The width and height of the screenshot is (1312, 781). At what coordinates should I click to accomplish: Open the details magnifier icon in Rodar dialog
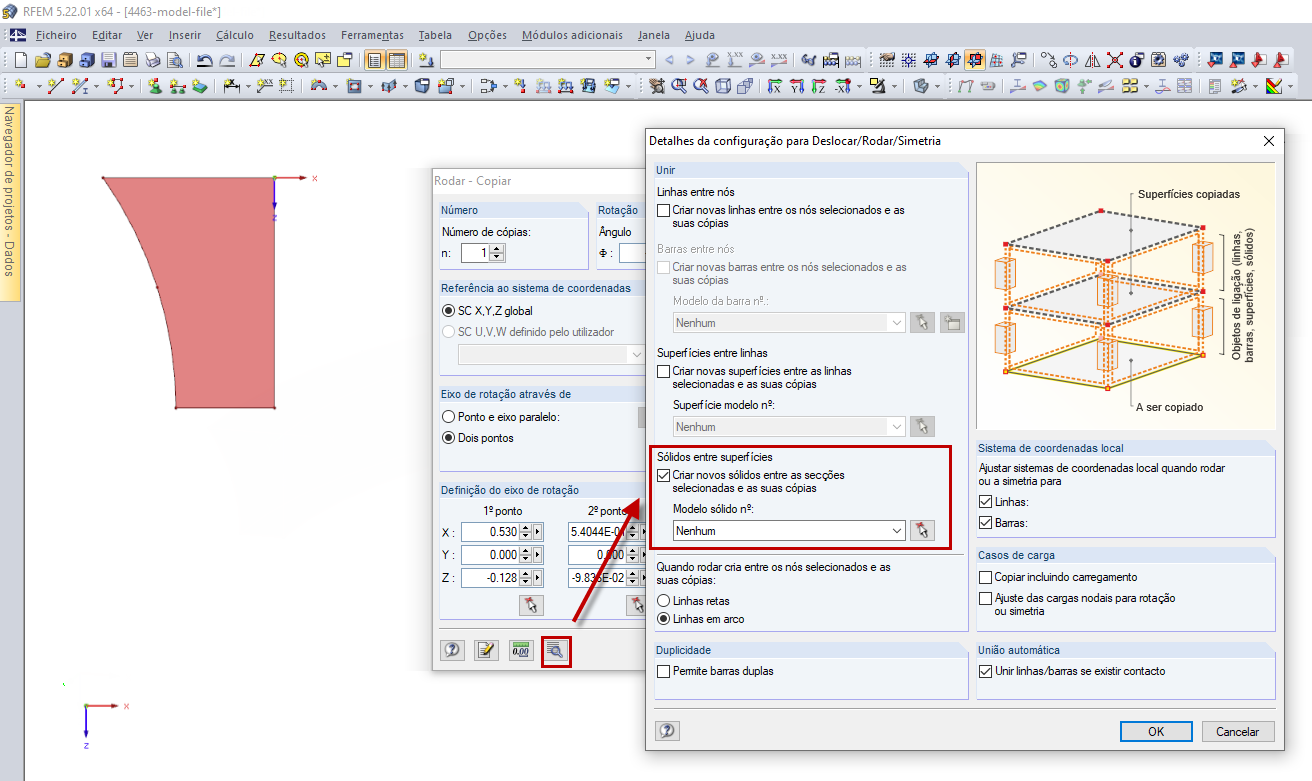coord(555,650)
